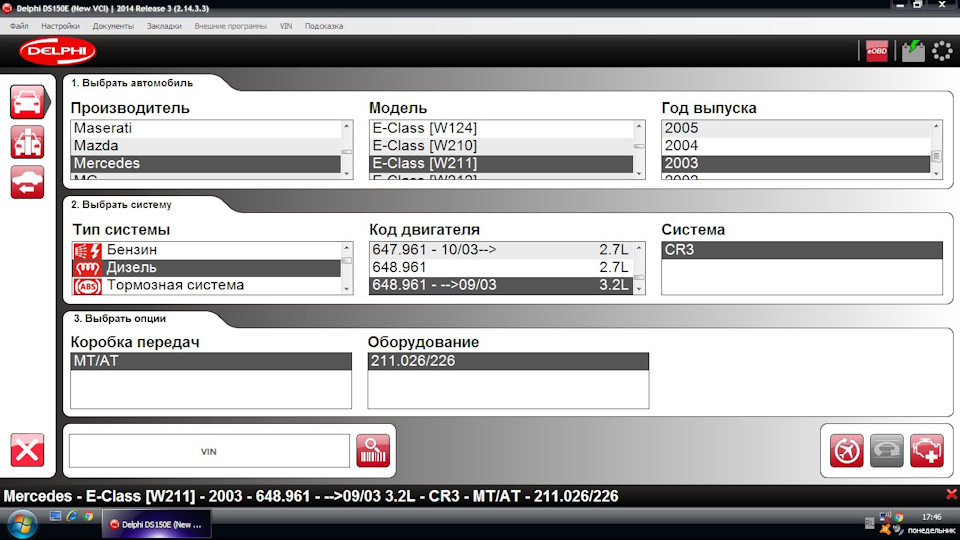This screenshot has width=960, height=540.
Task: Click the year list scroll-up arrow
Action: pos(936,126)
